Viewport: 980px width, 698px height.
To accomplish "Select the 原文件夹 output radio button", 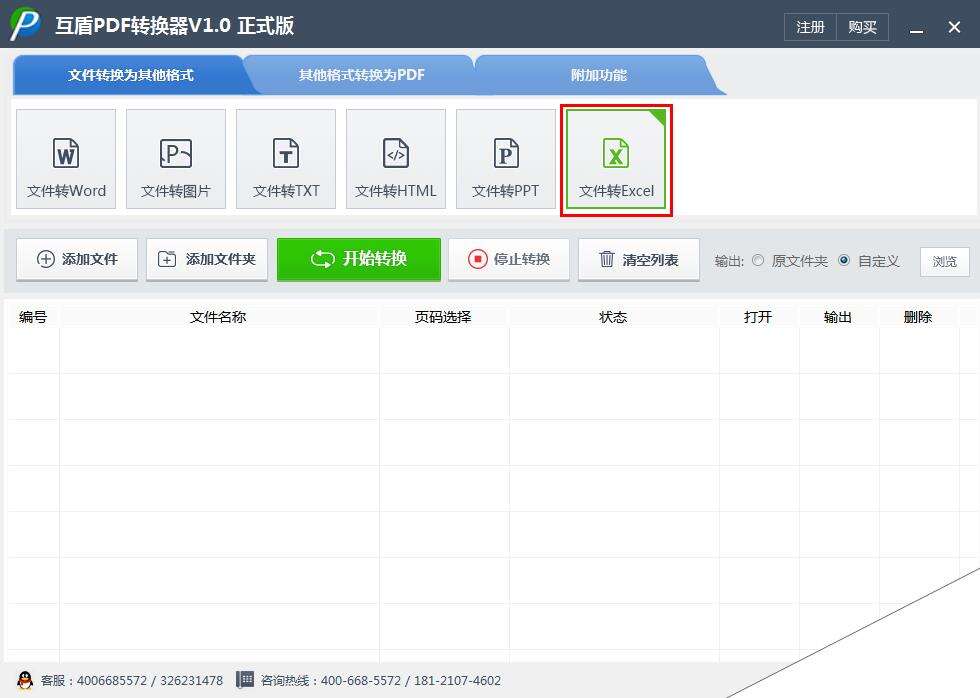I will (x=758, y=260).
